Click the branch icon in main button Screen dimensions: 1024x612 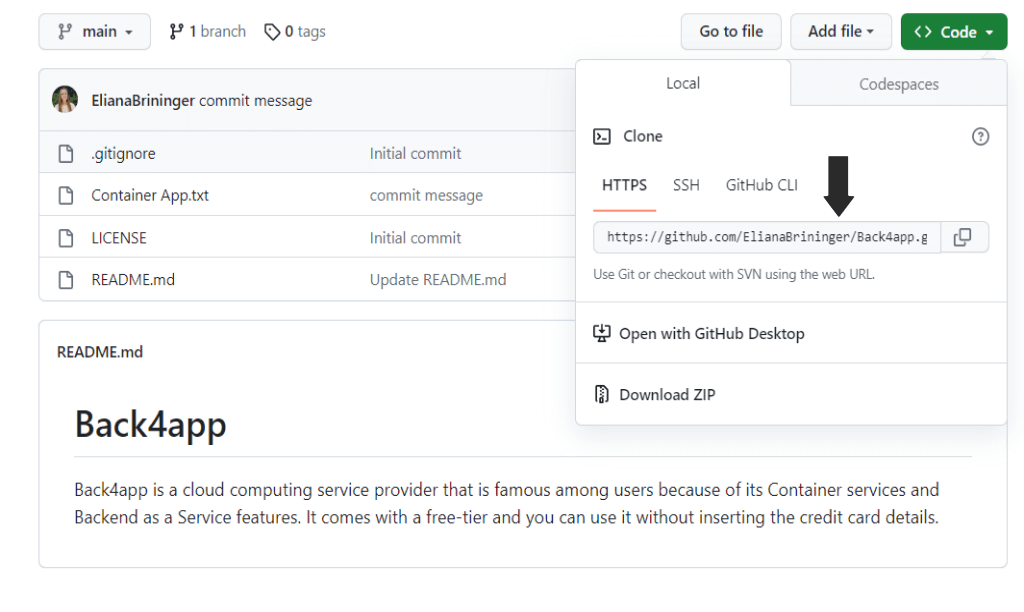65,31
